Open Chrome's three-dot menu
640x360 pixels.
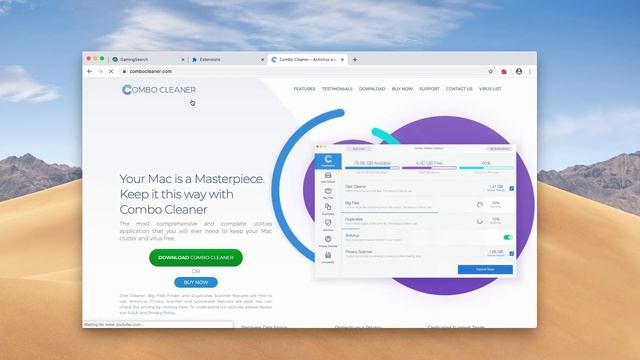pyautogui.click(x=530, y=71)
